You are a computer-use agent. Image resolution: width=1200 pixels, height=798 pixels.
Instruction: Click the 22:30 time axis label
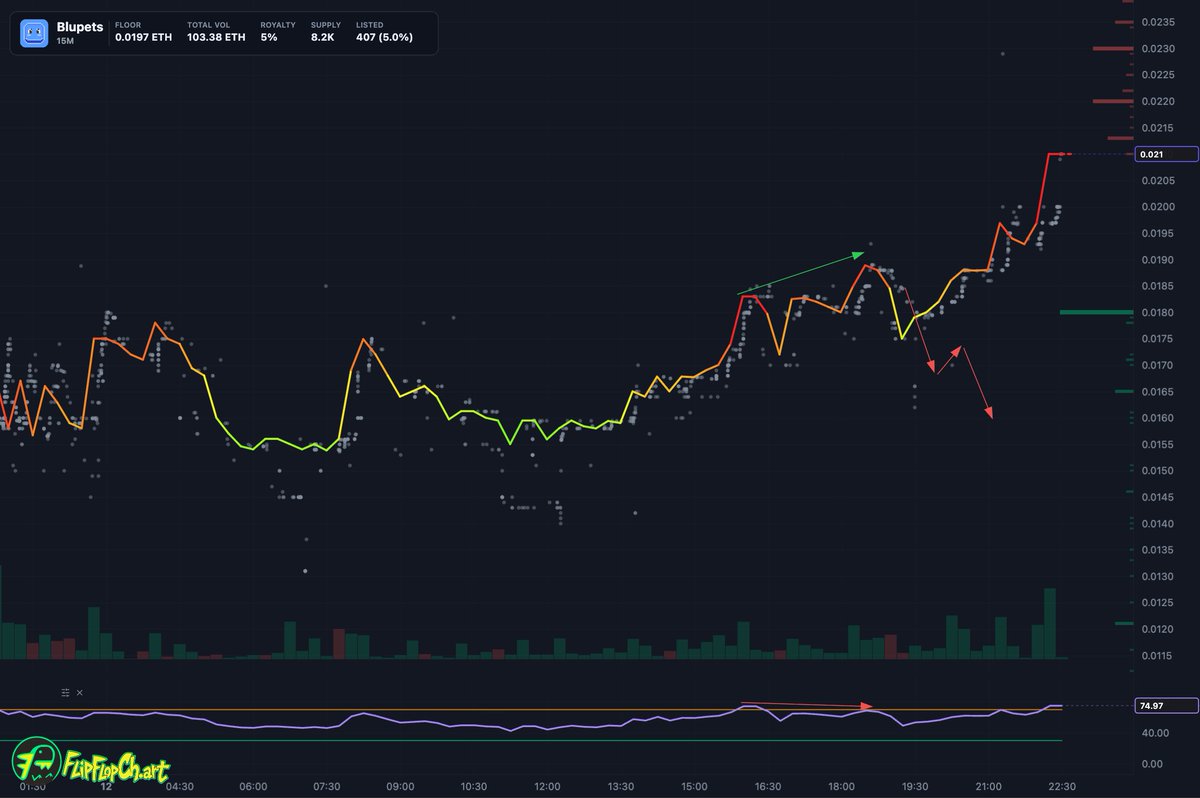coord(1062,786)
